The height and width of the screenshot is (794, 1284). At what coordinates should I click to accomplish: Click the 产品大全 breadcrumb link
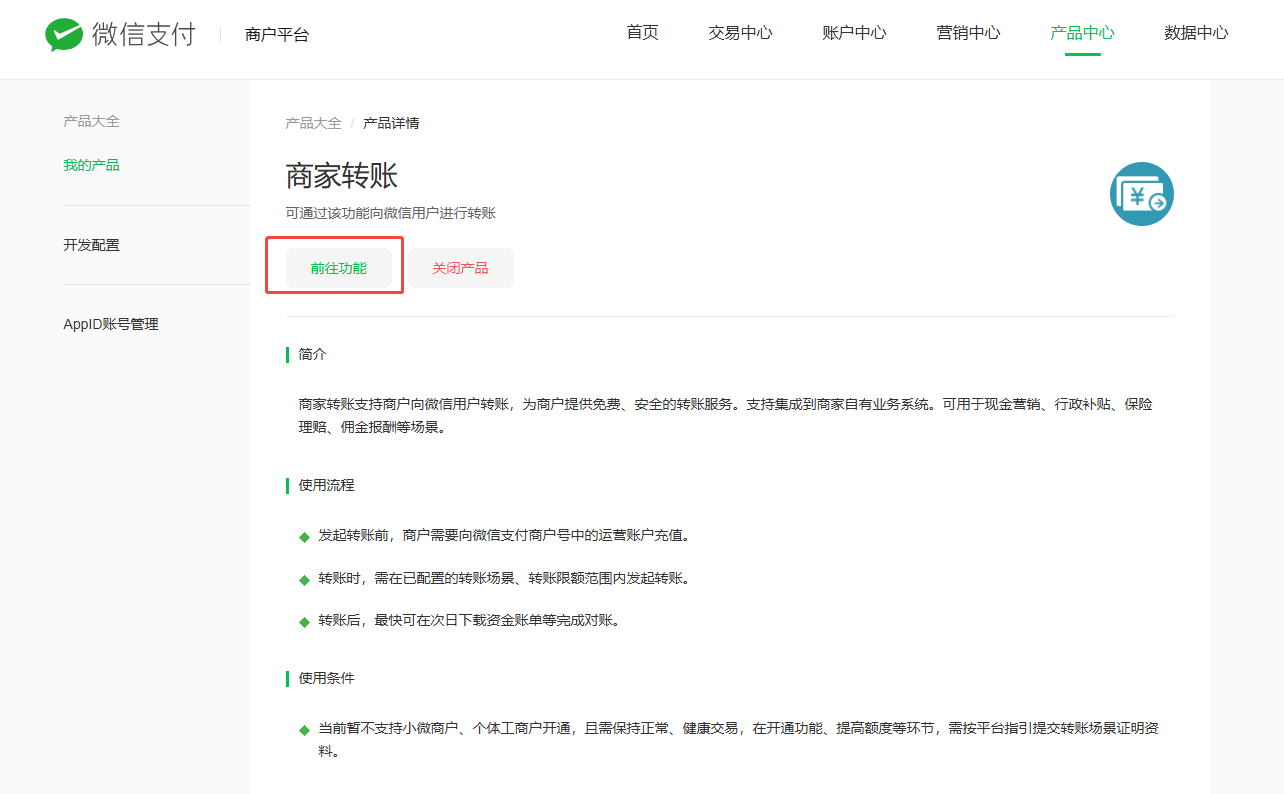(x=313, y=123)
